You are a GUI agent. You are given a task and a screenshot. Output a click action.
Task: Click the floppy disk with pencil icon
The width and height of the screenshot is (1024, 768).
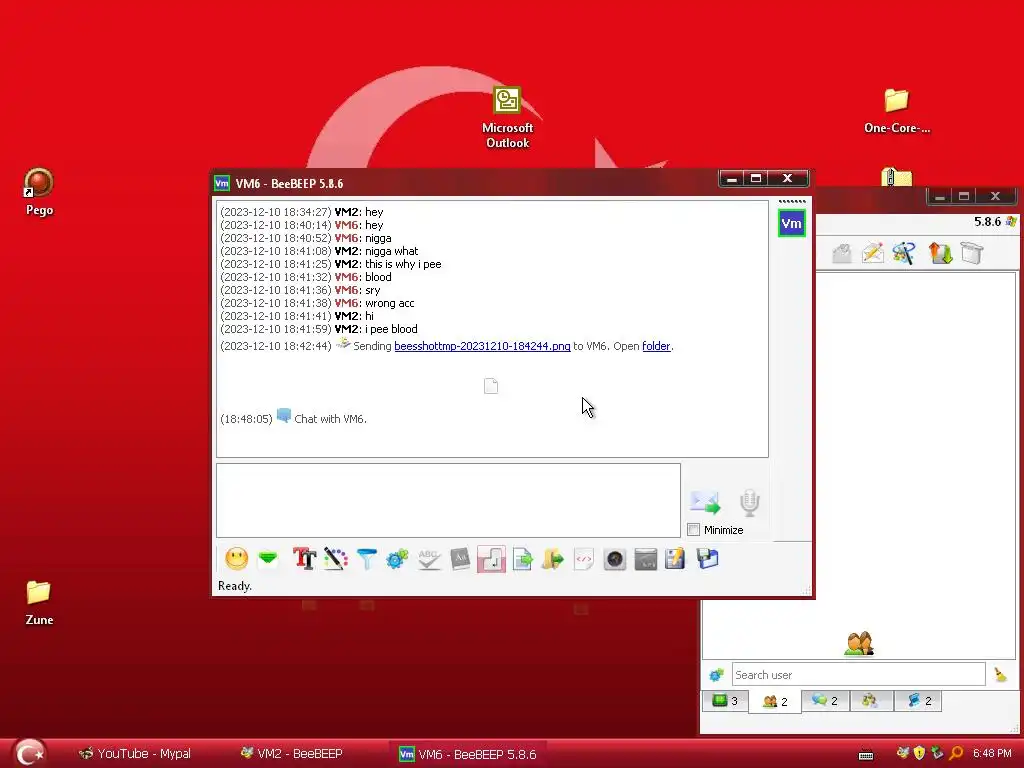click(675, 559)
